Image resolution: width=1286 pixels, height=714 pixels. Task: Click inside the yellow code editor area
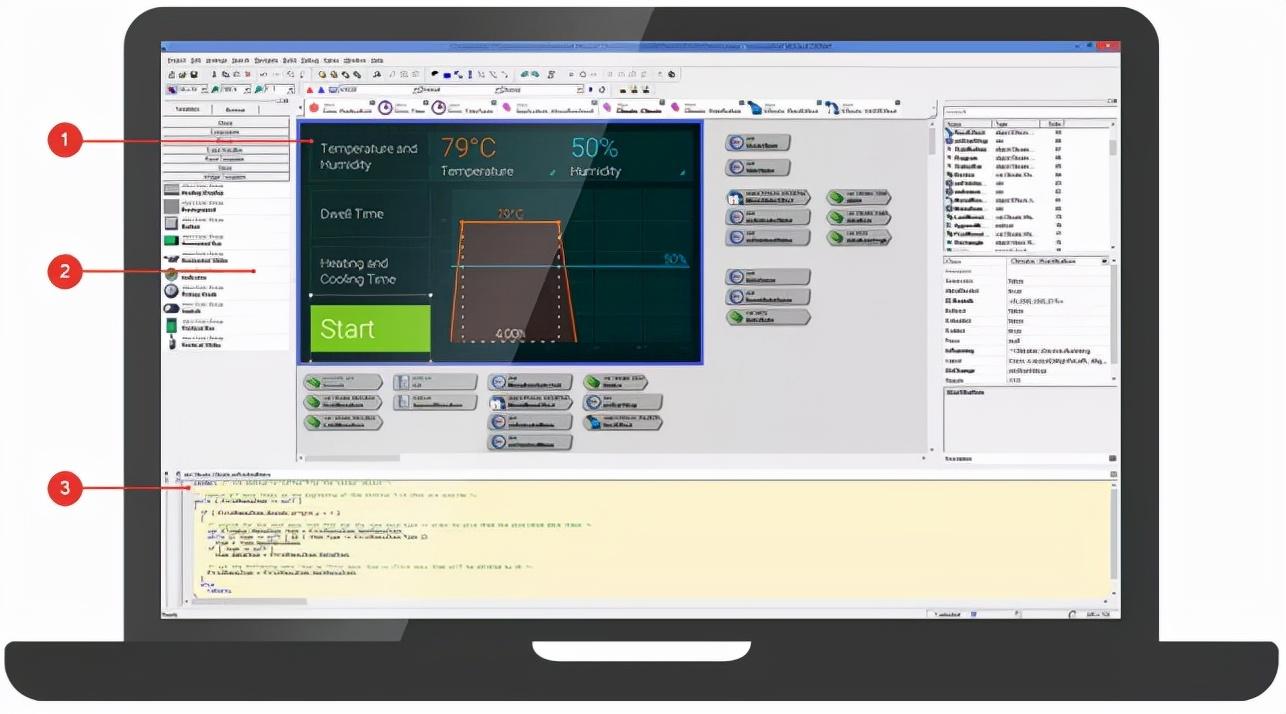click(650, 540)
